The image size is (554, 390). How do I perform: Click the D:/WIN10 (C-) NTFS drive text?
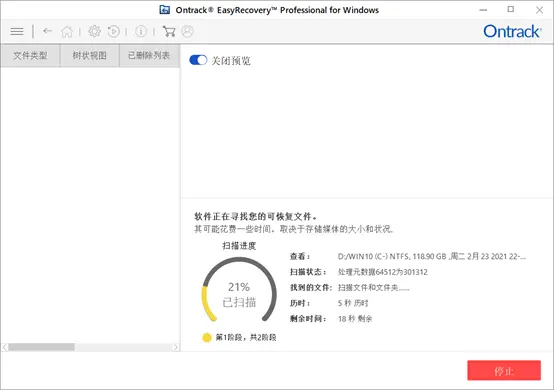[x=432, y=256]
